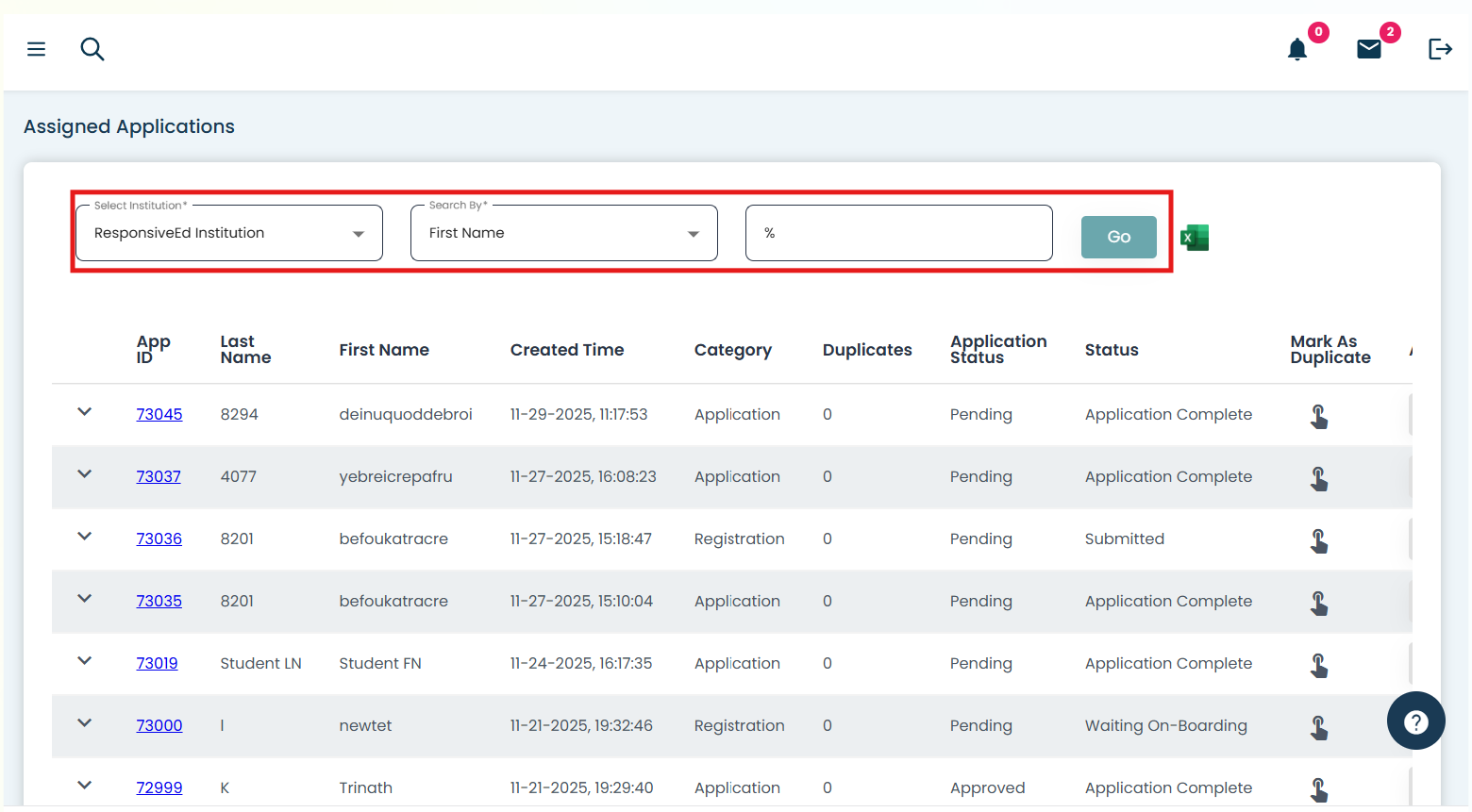This screenshot has width=1472, height=812.
Task: Expand the row for application 73037
Action: (x=85, y=474)
